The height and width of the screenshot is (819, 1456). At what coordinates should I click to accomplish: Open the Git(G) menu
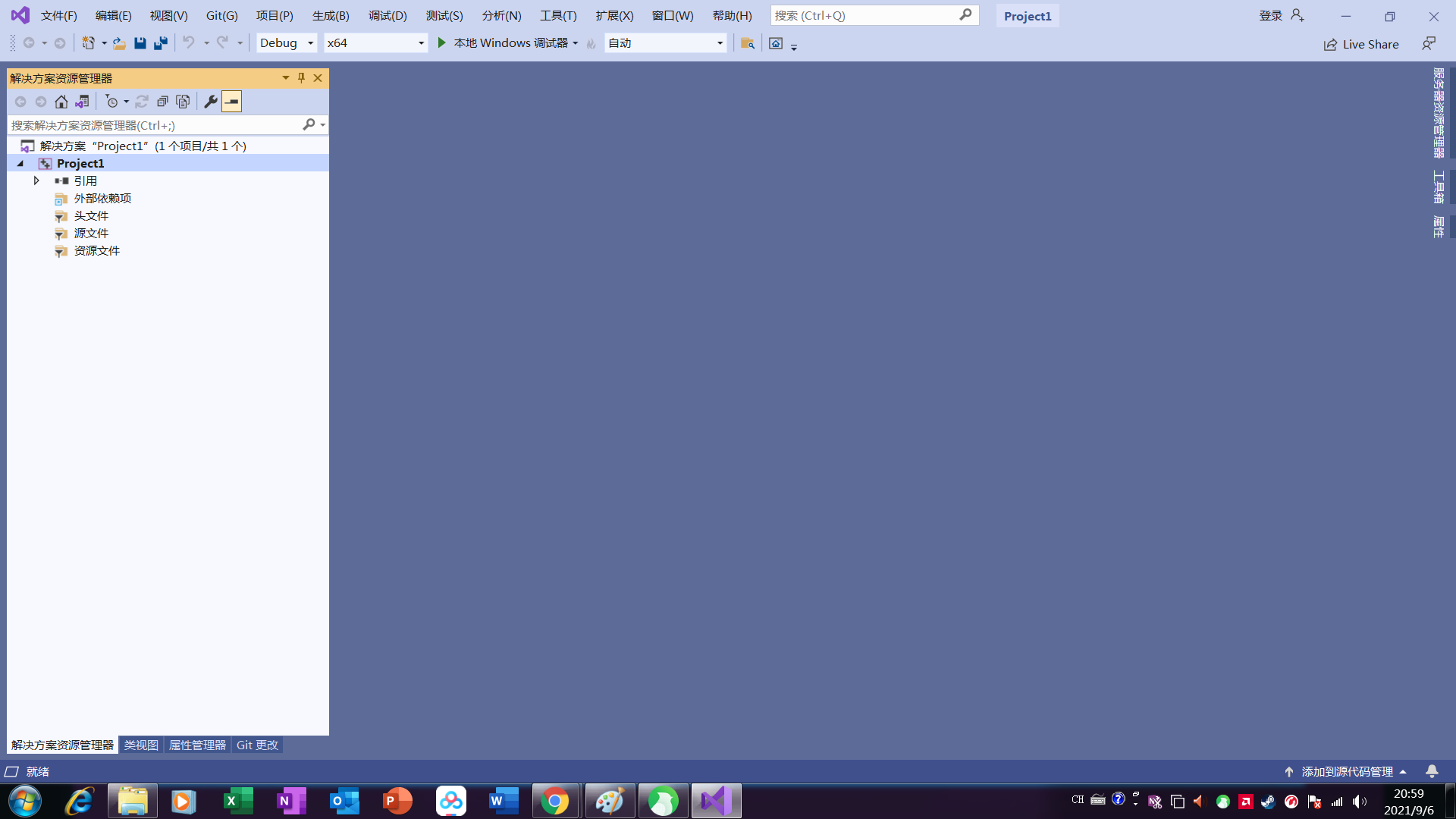tap(222, 16)
